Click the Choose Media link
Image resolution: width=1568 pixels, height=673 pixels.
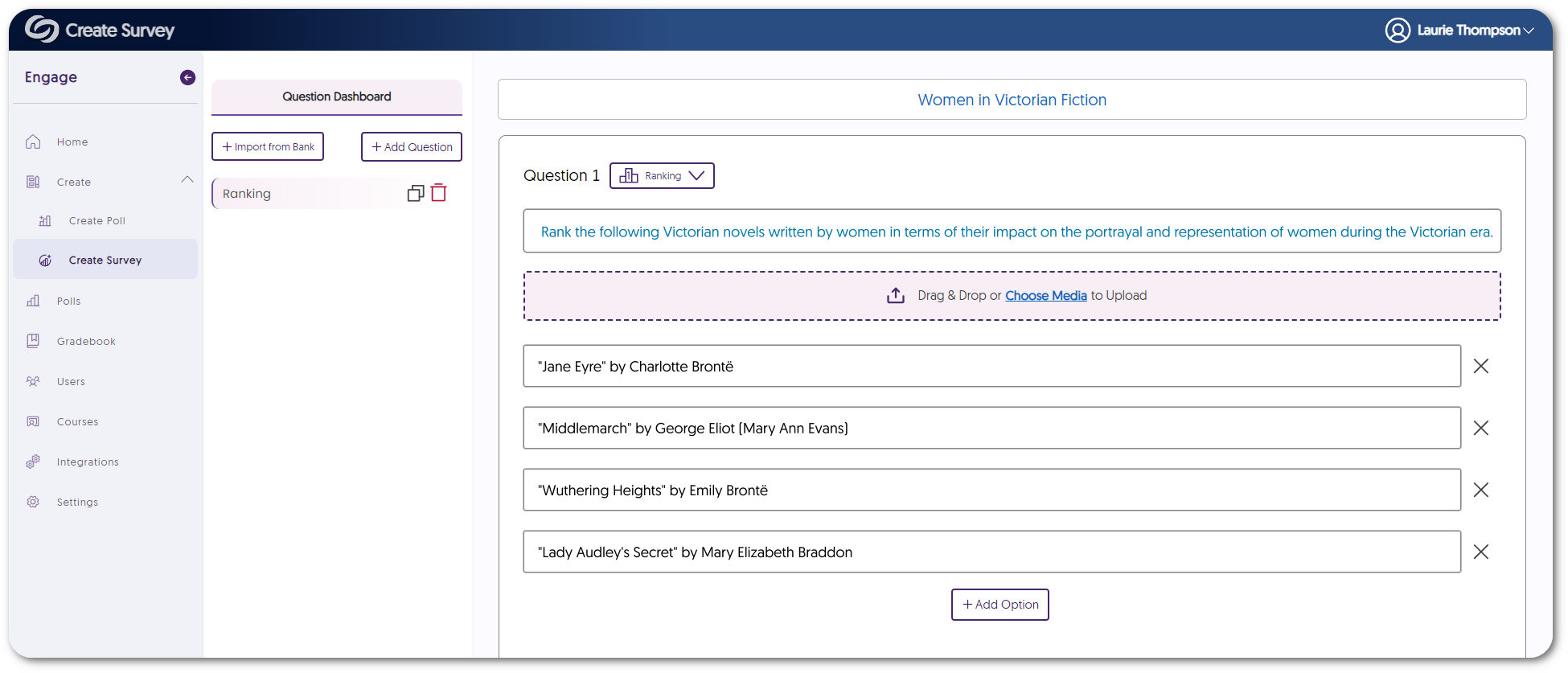click(1045, 295)
